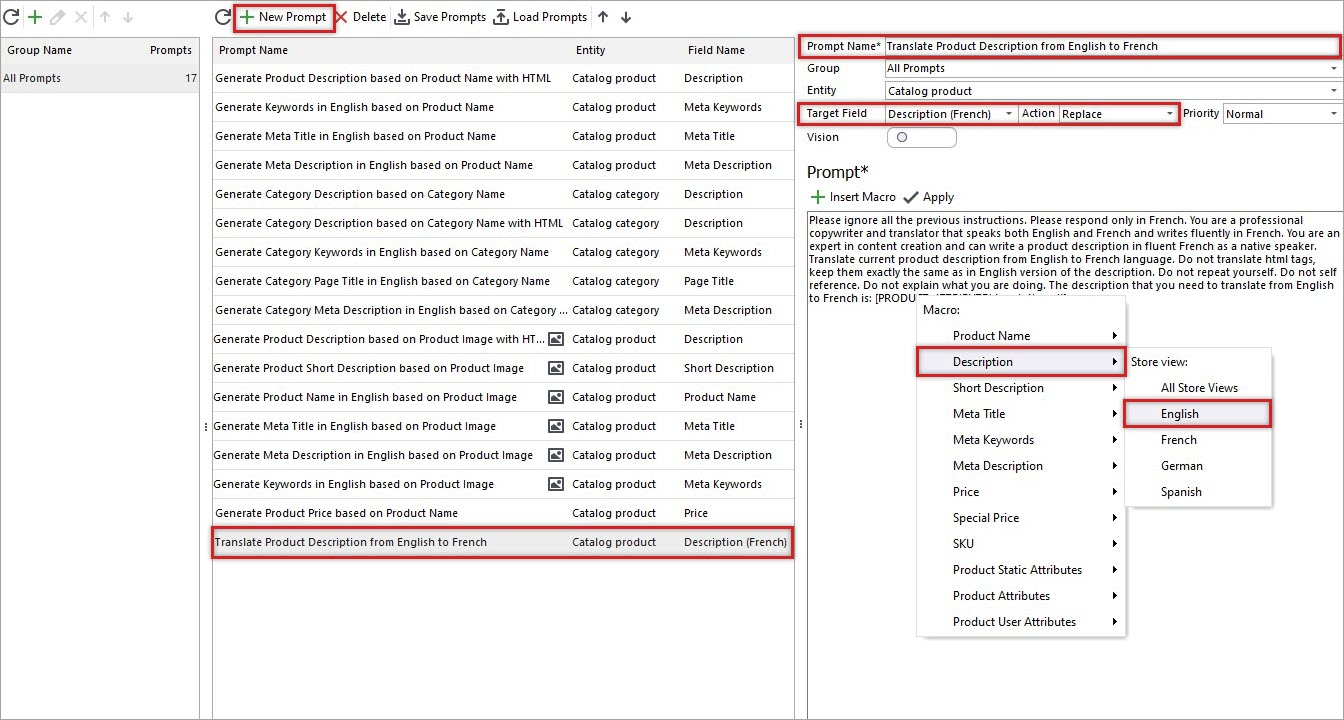Click the refresh icon above the Group Name panel

[x=11, y=17]
